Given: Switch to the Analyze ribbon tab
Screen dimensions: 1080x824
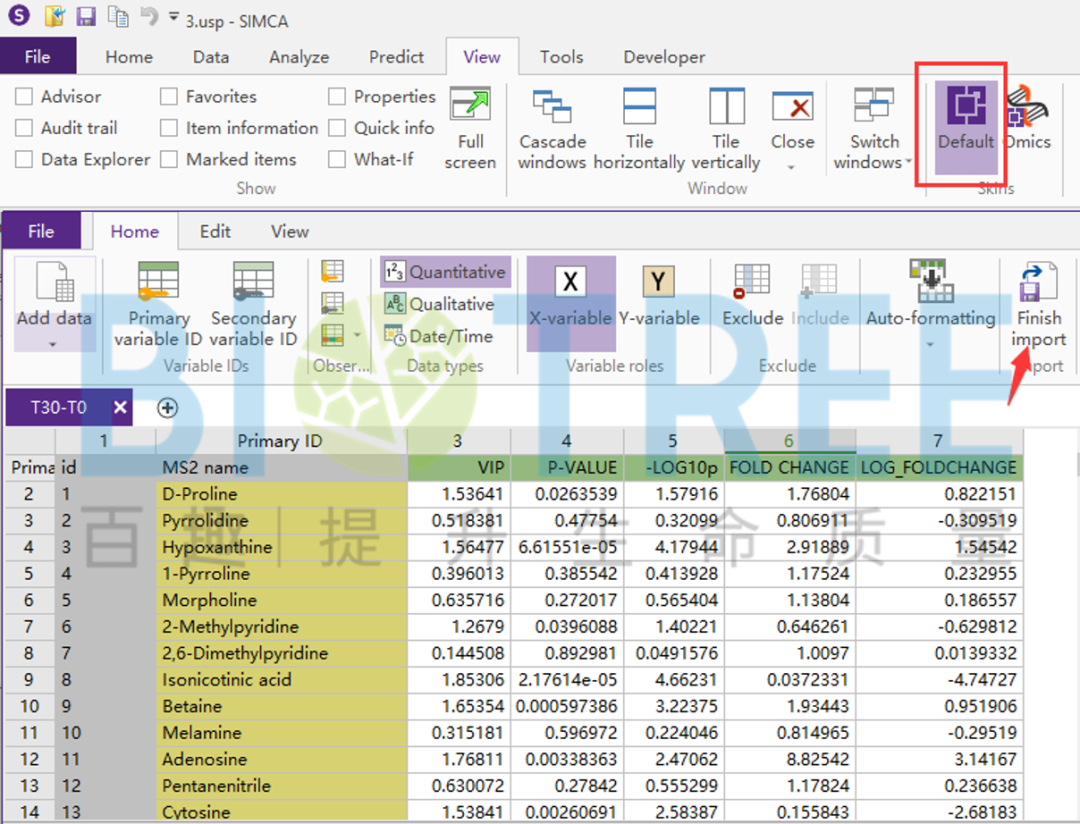Looking at the screenshot, I should pyautogui.click(x=298, y=57).
